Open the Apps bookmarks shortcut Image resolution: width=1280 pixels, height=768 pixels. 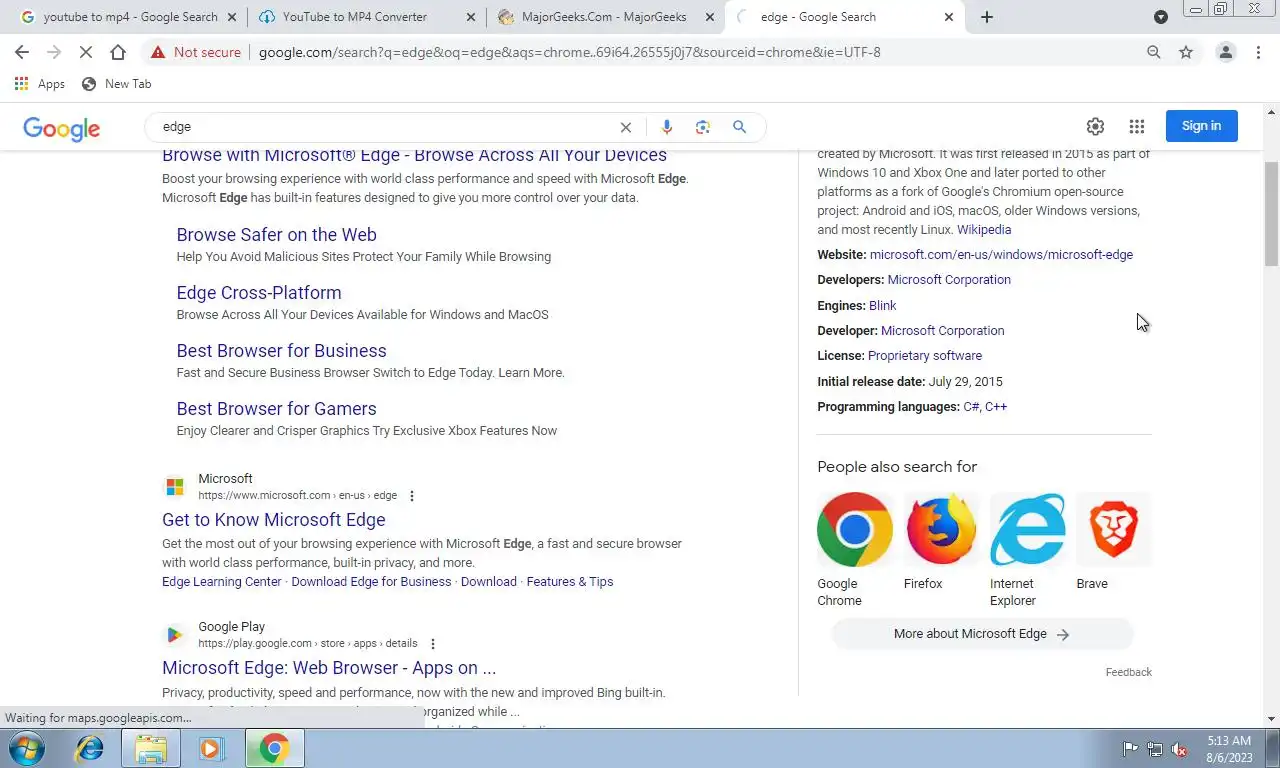(x=40, y=84)
